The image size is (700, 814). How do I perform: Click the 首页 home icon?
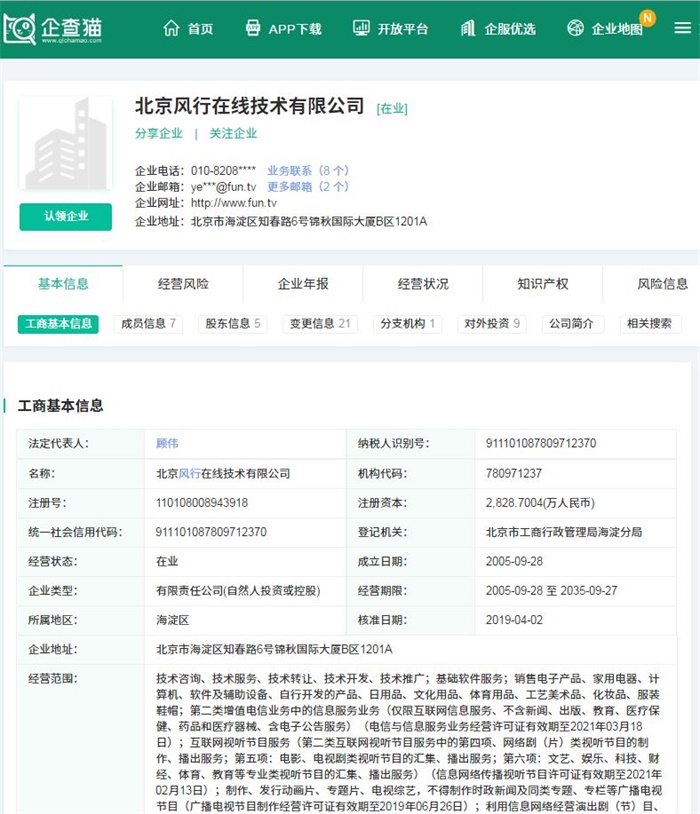(171, 28)
